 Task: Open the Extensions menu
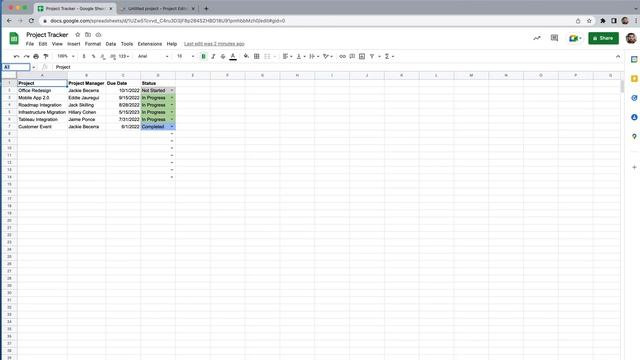[x=149, y=44]
